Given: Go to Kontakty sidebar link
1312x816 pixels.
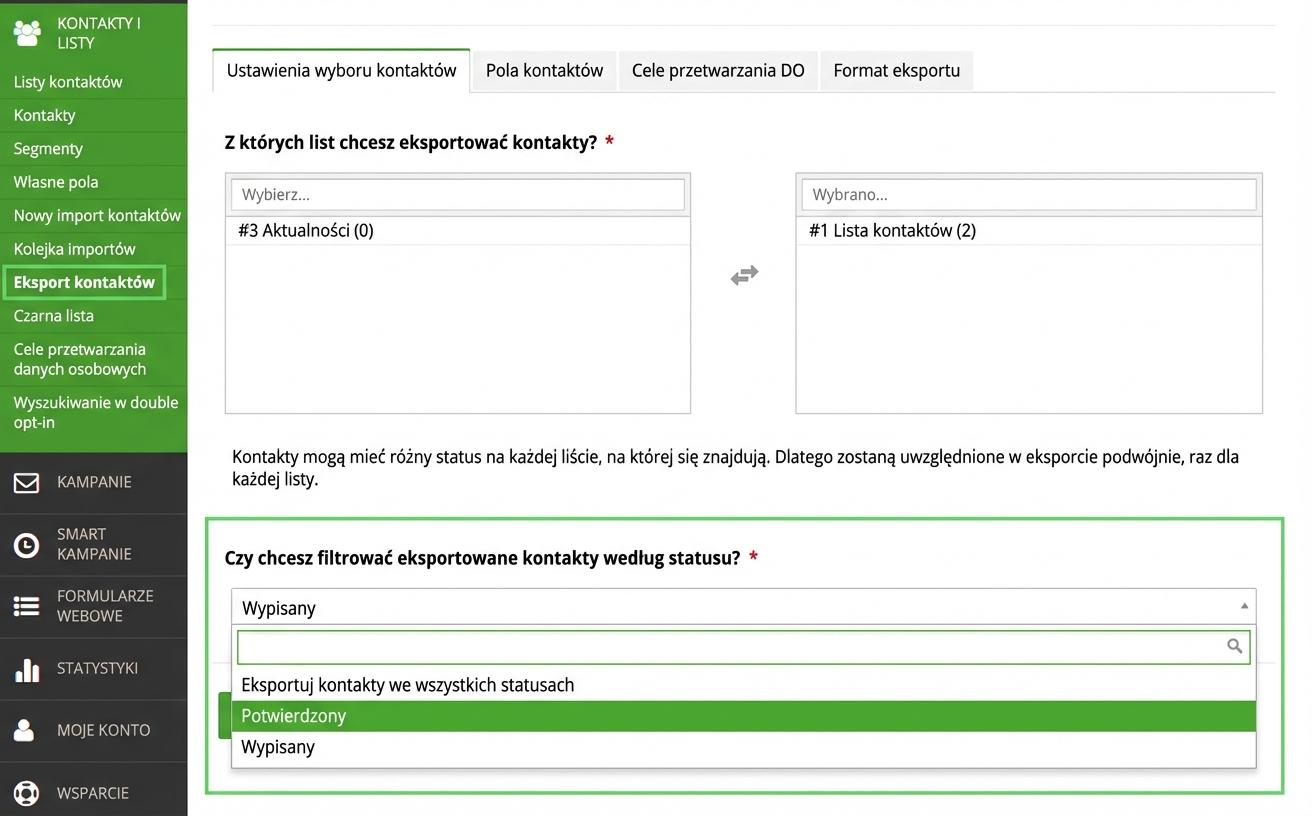Looking at the screenshot, I should tap(44, 115).
